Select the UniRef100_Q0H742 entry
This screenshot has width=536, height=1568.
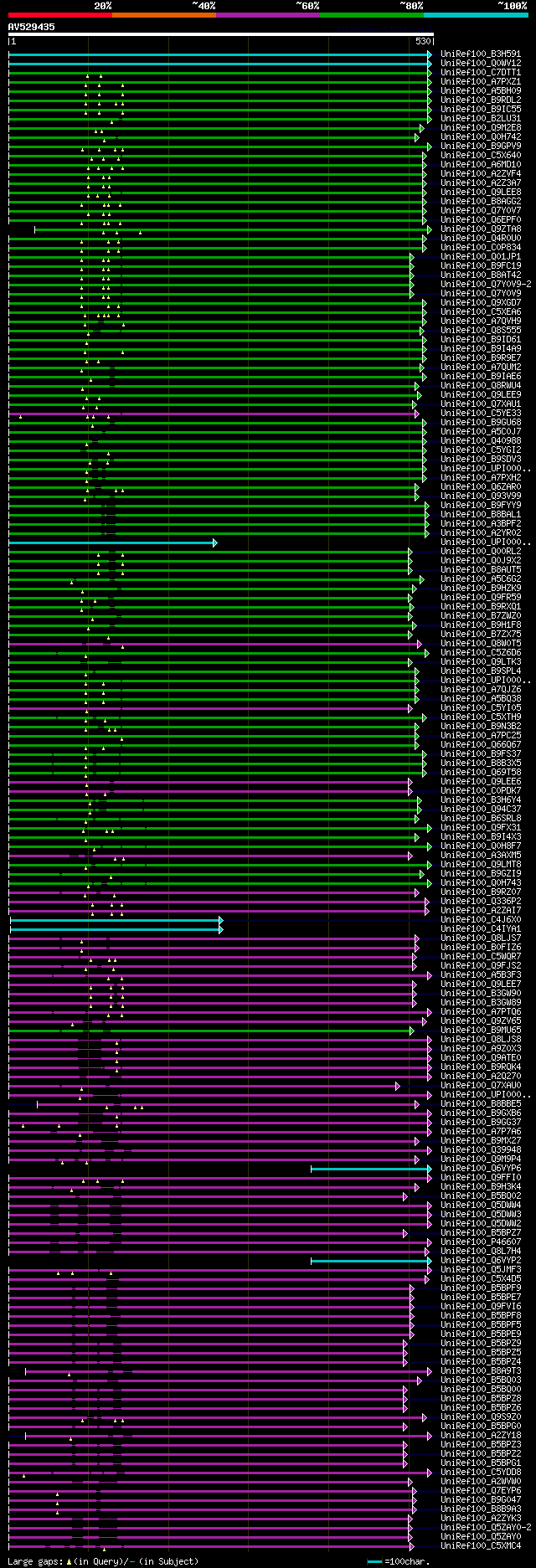pos(481,137)
